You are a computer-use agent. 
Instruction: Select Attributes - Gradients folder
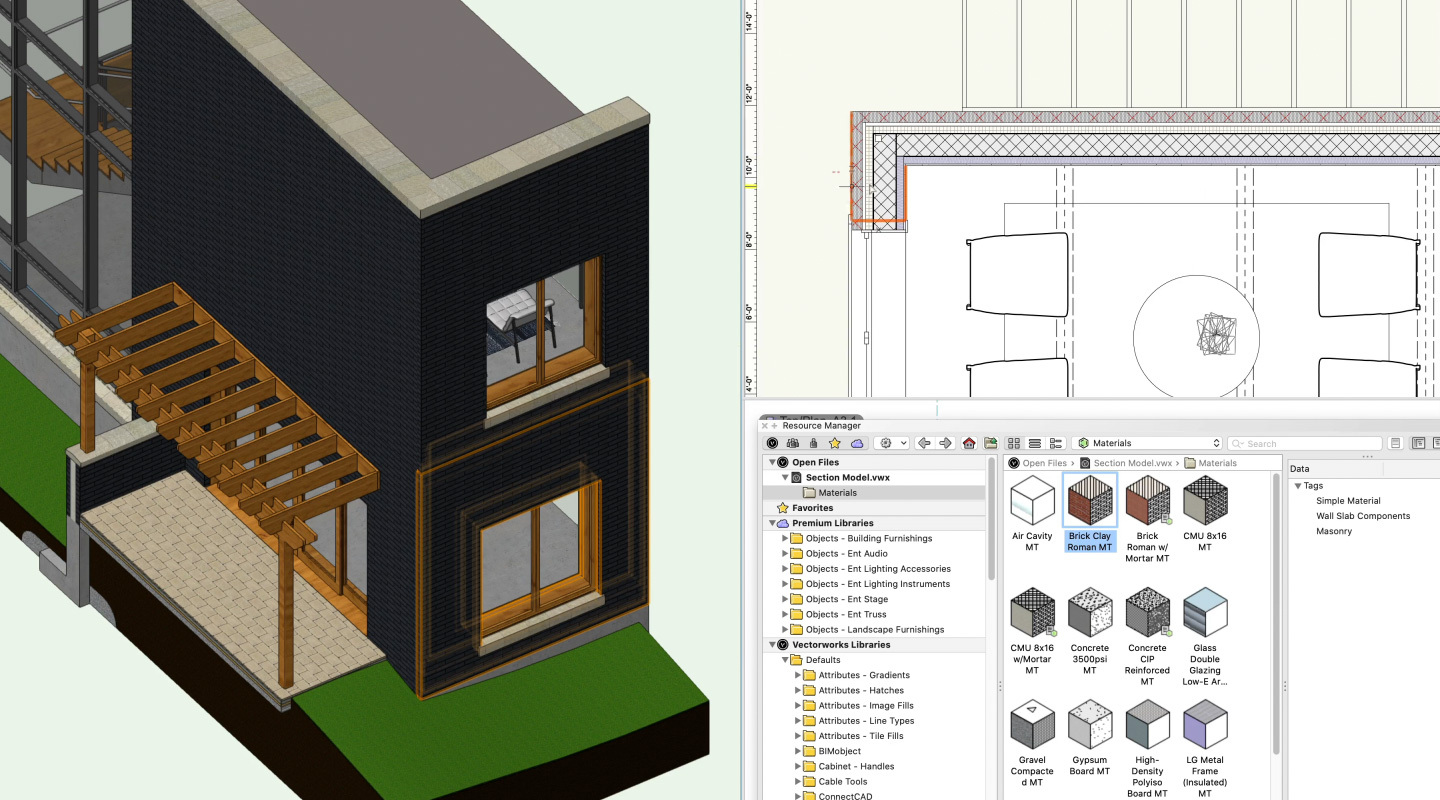click(x=856, y=675)
